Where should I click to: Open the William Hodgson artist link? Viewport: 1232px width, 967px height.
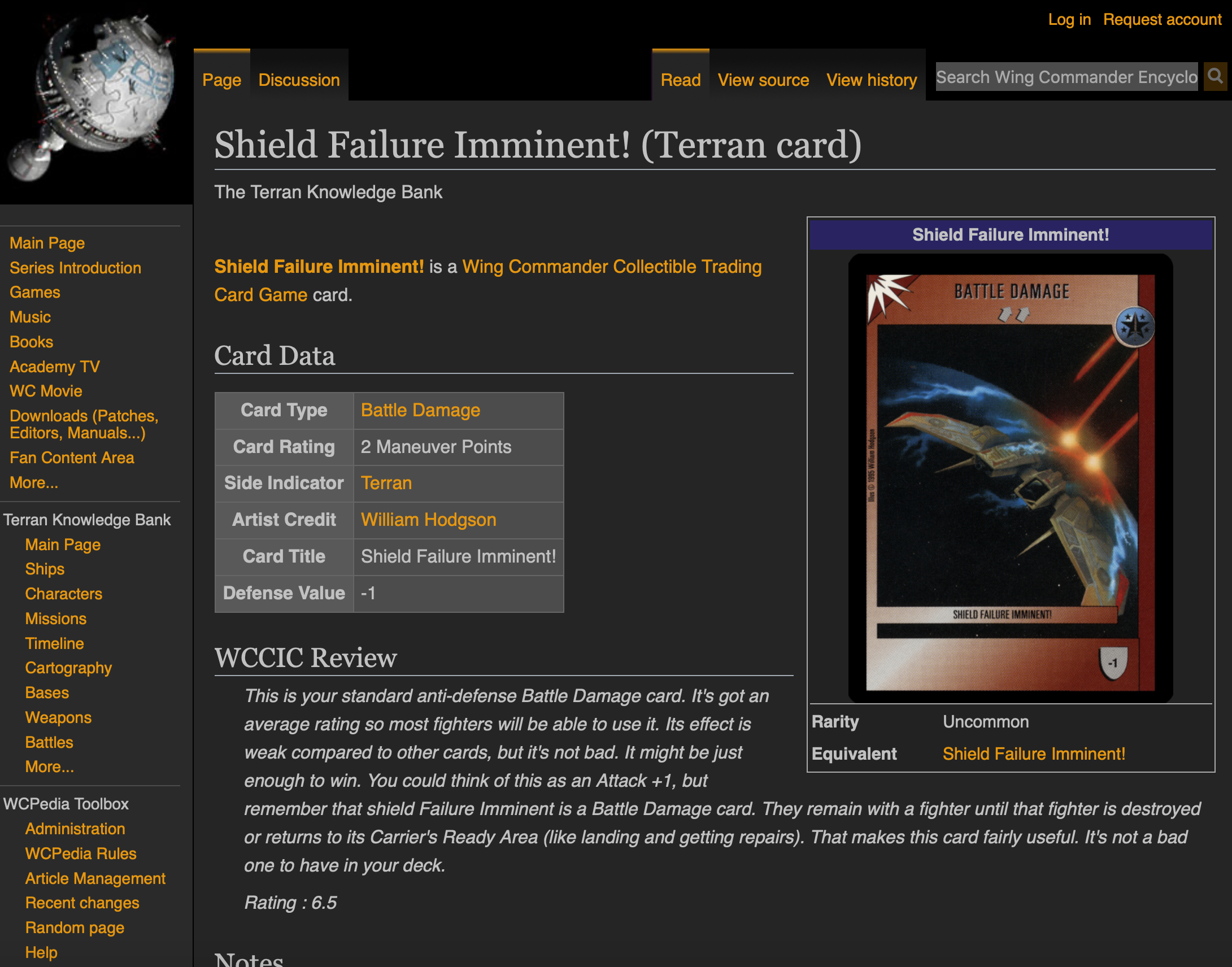point(428,520)
